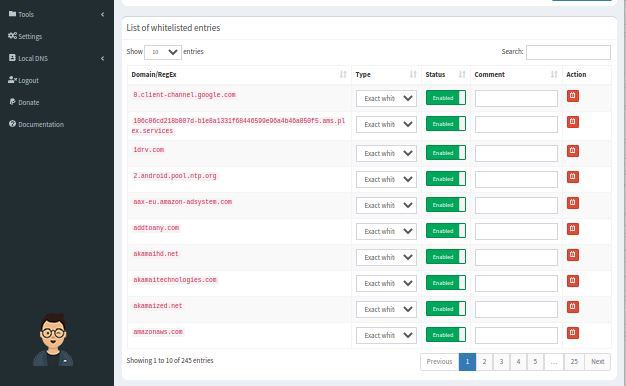Sort by Type column arrows
The image size is (626, 386).
[x=413, y=74]
